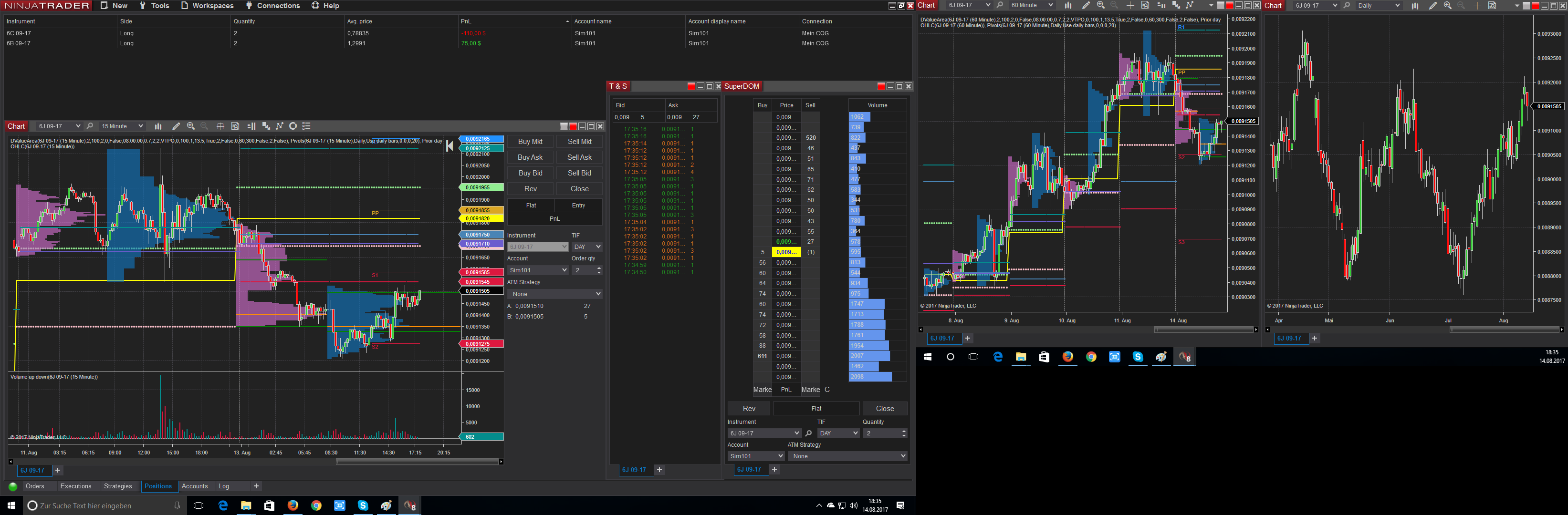Search instrument magnifier in SuperDOM panel
Viewport: 1568px width, 515px height.
coord(808,433)
